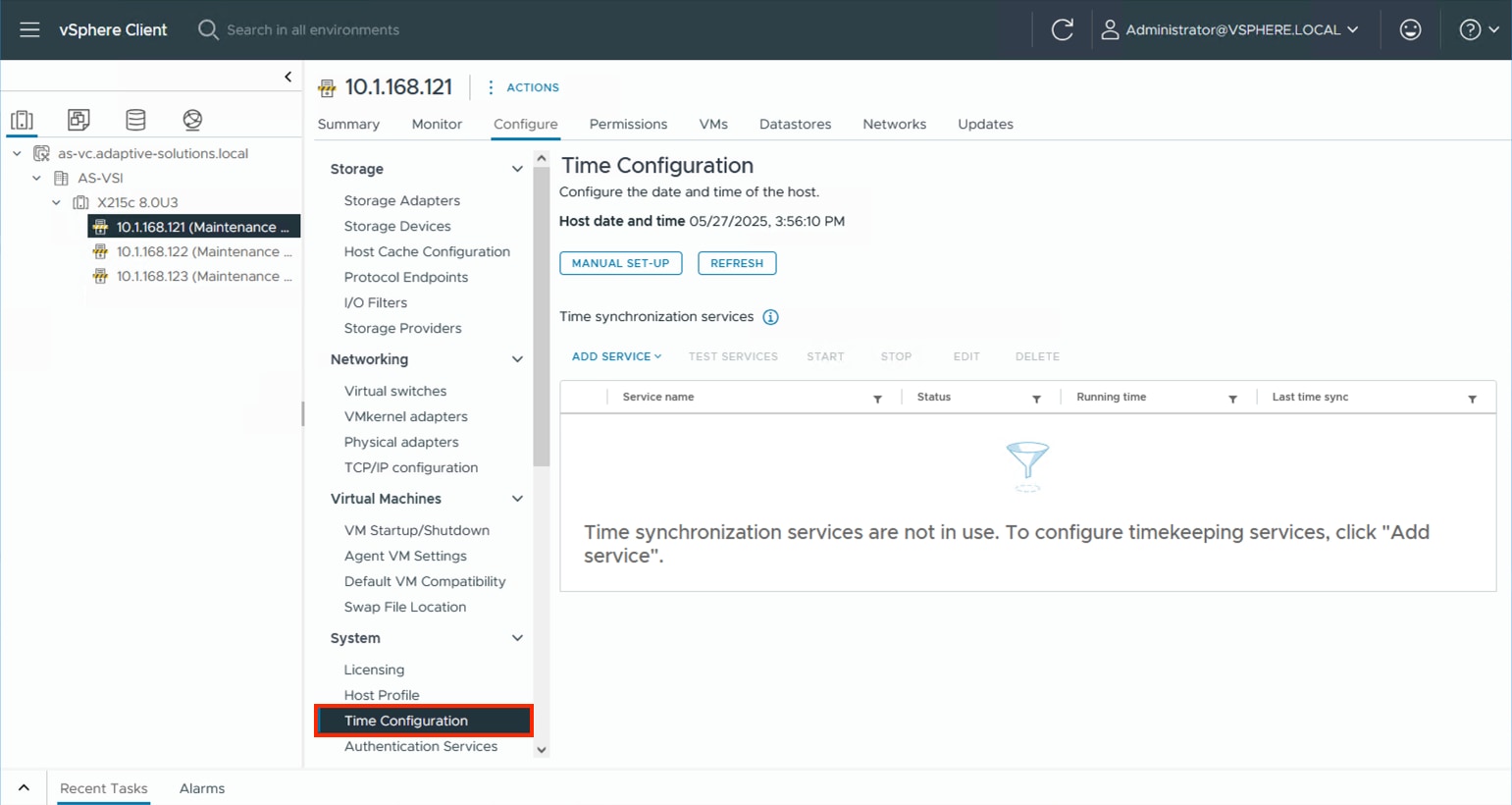Open the ADD SERVICE dropdown
The image size is (1512, 805).
(x=615, y=356)
